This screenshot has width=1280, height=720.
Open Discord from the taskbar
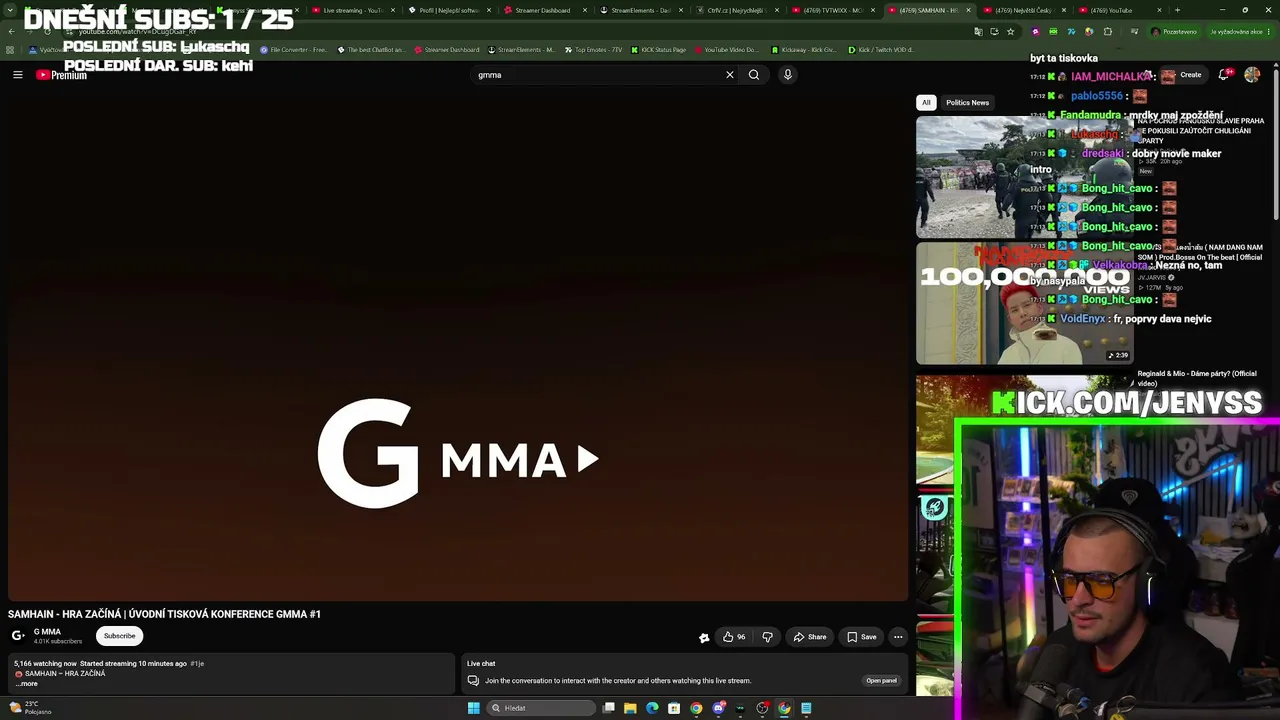pos(718,708)
